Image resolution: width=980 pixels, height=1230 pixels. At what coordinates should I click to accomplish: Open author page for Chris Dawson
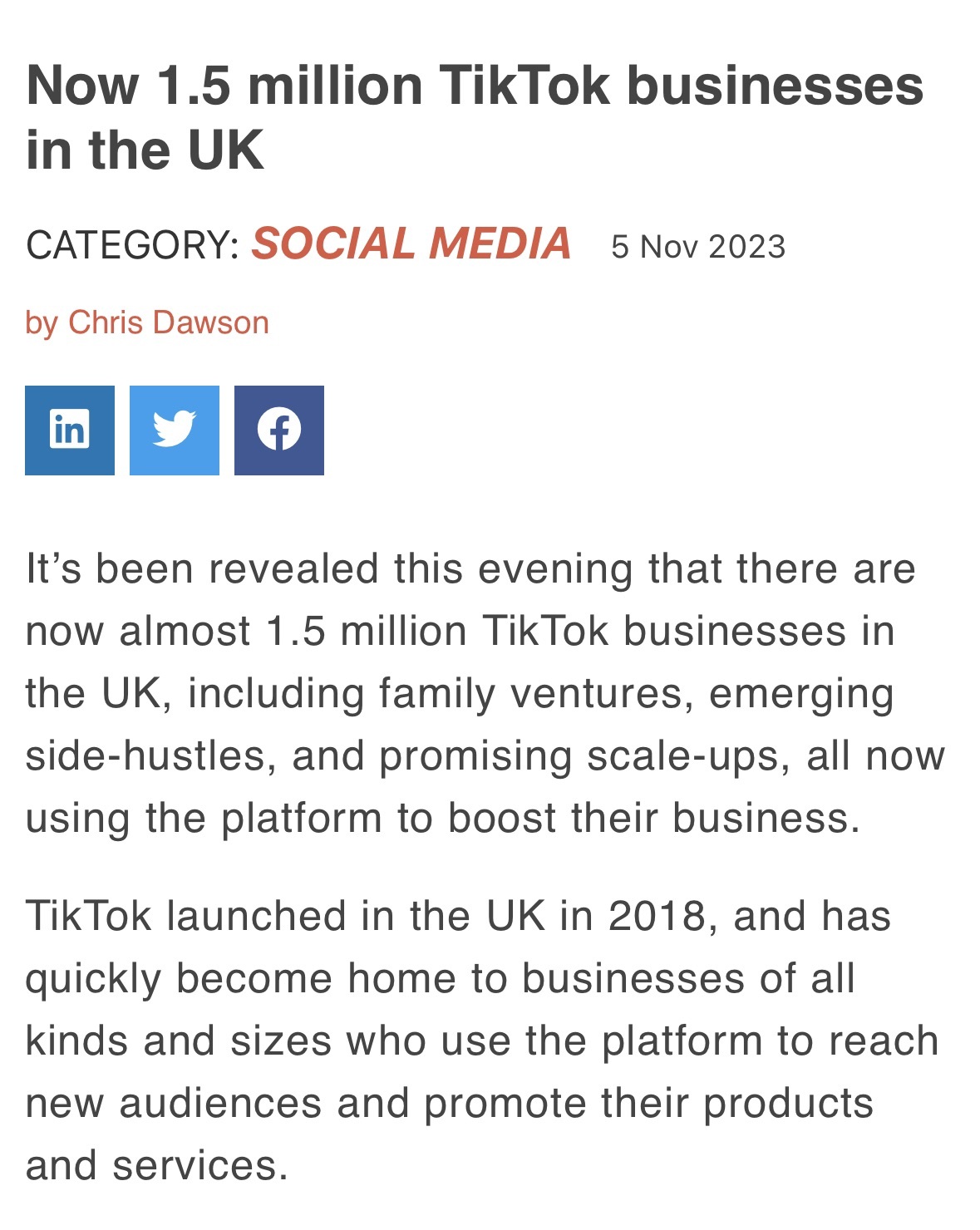[x=169, y=322]
